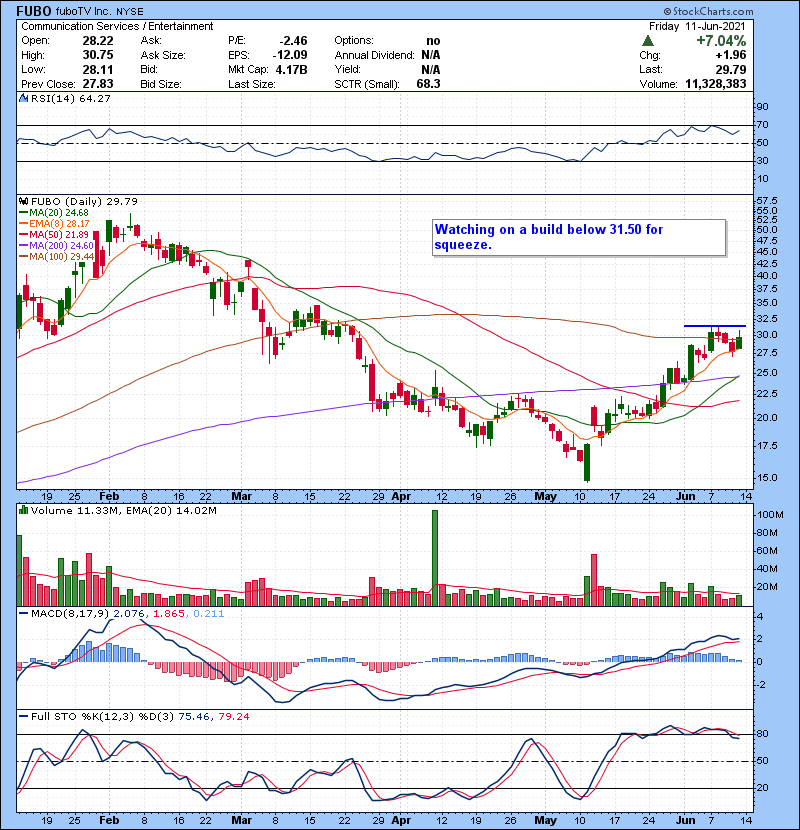
Task: Click the MACD(8,17,9) label
Action: [70, 614]
